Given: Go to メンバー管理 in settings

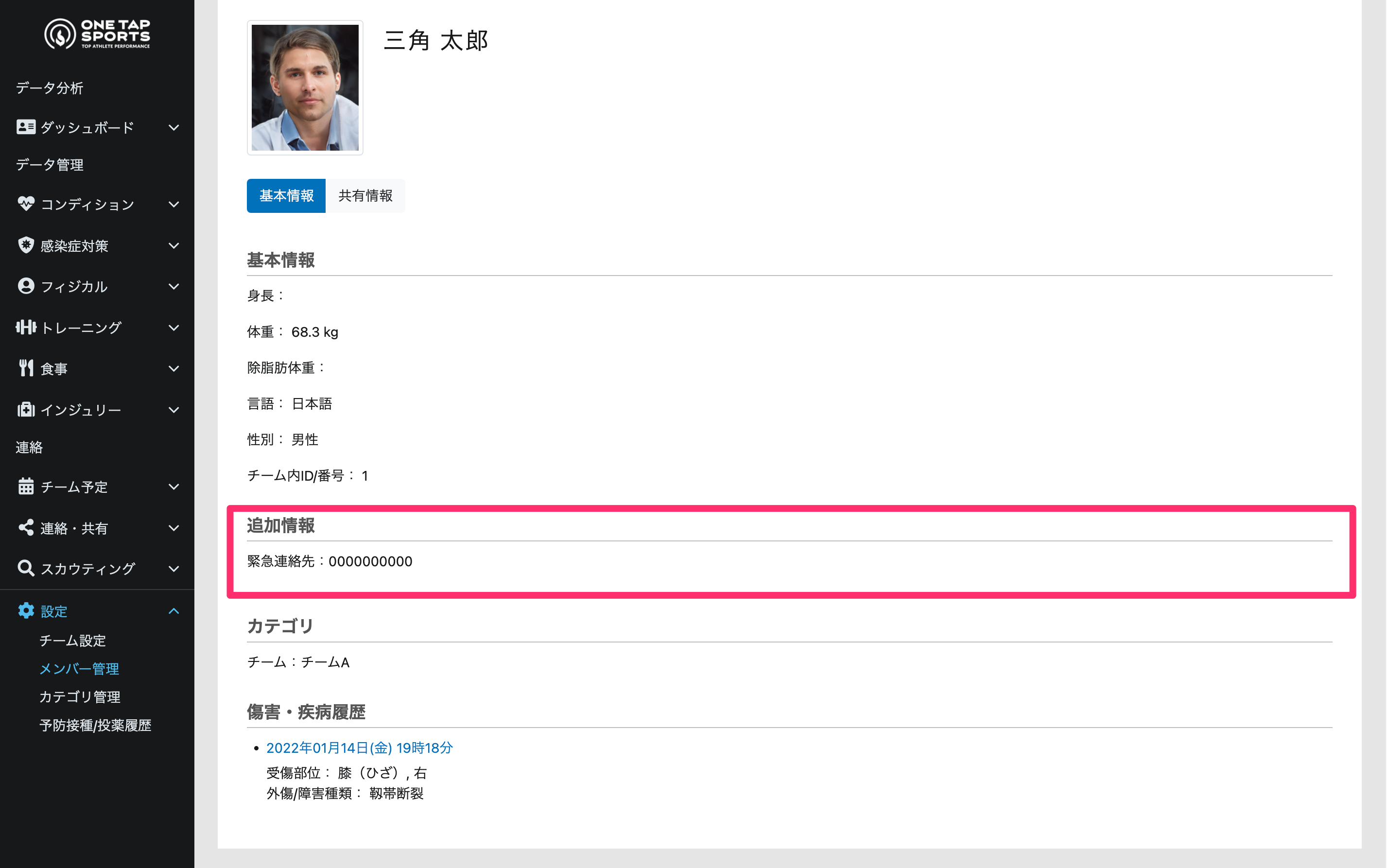Looking at the screenshot, I should coord(79,669).
